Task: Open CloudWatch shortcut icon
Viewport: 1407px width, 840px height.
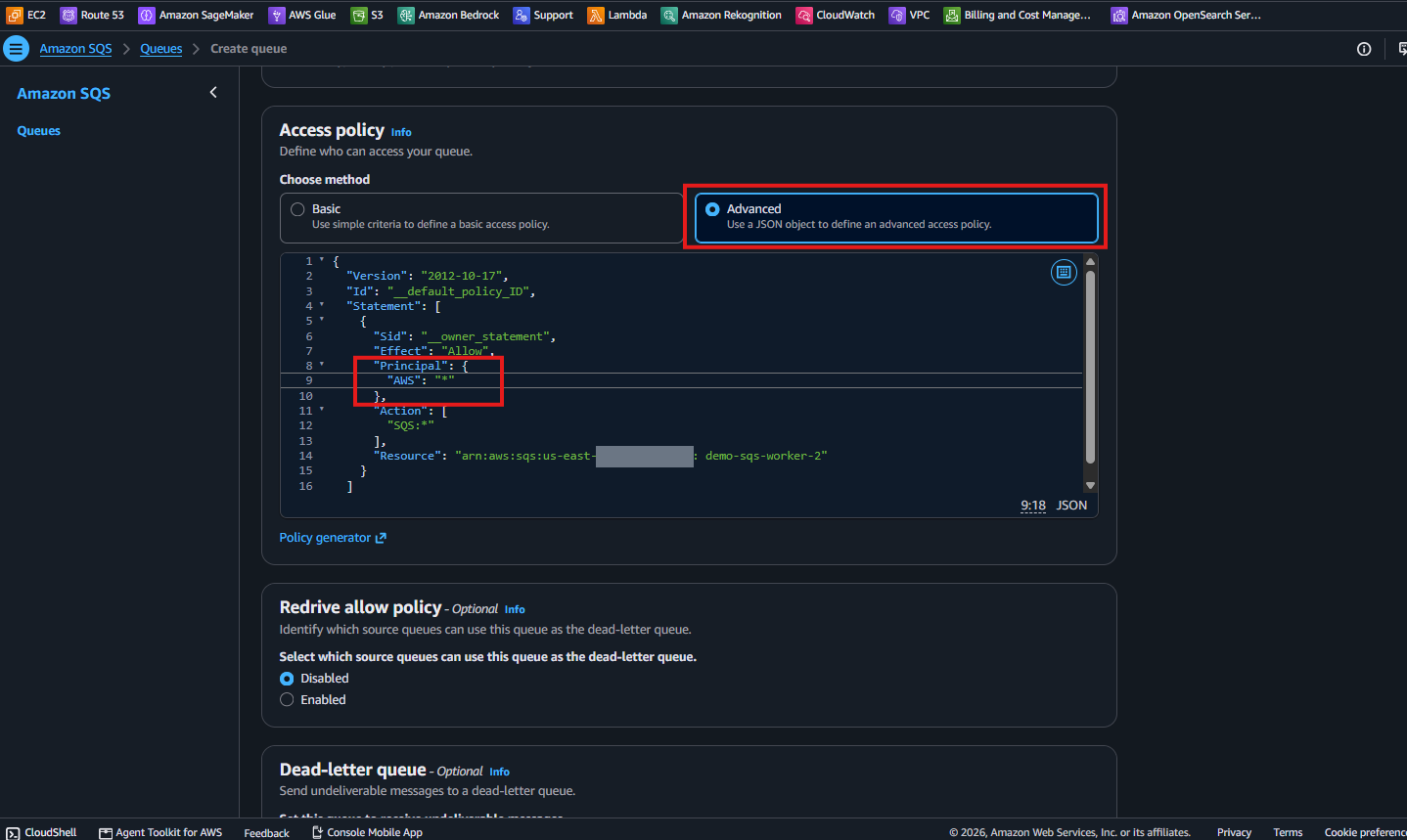Action: (804, 15)
